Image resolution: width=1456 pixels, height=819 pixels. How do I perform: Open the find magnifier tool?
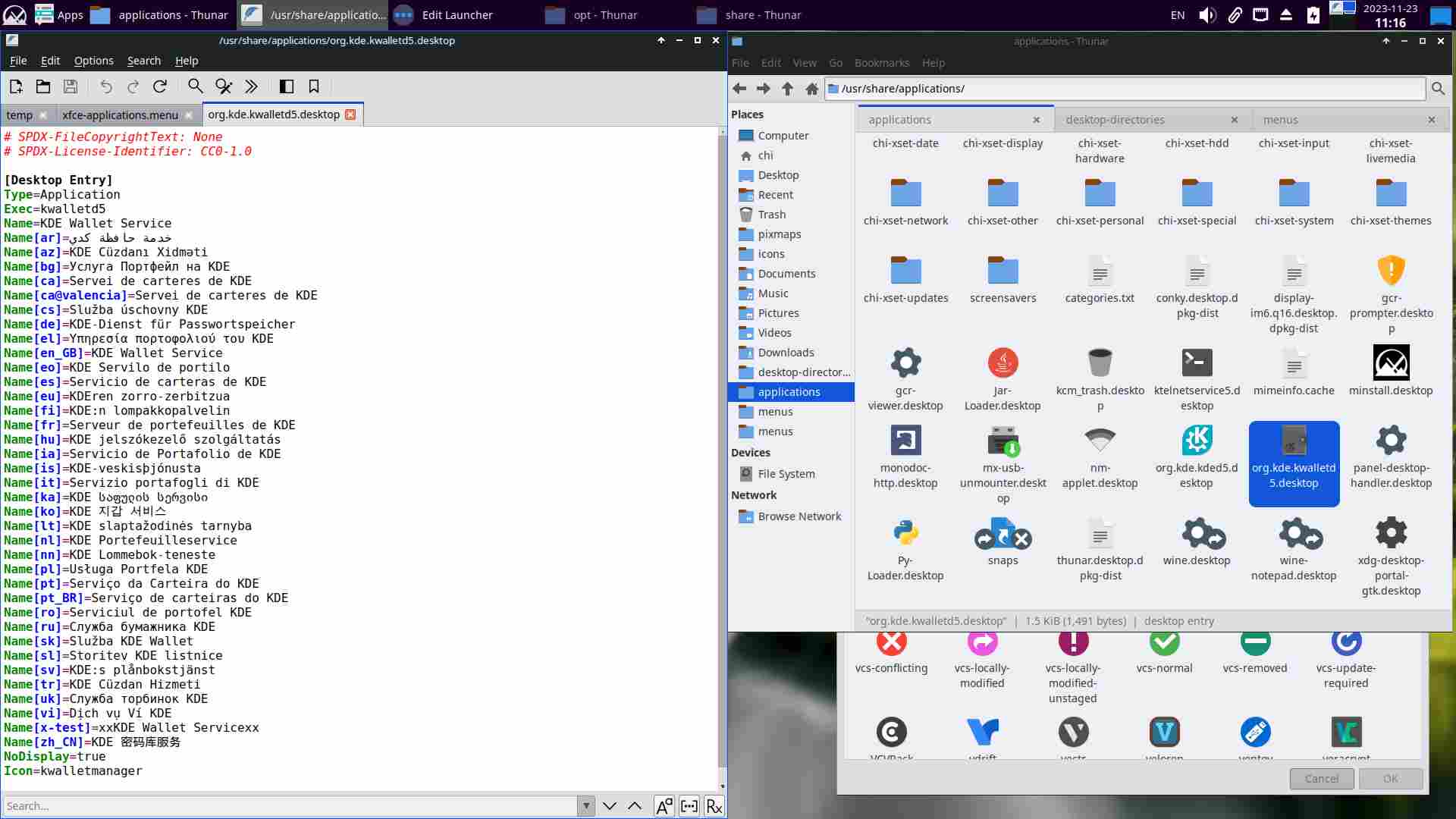pyautogui.click(x=195, y=86)
